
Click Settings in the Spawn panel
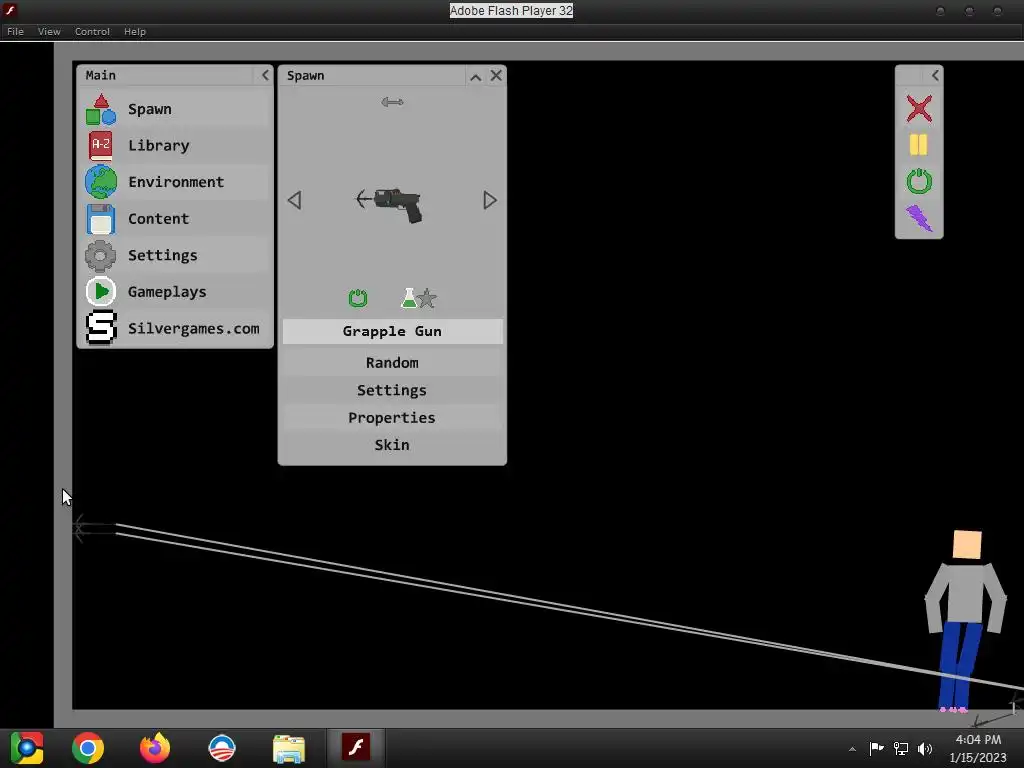[x=392, y=390]
